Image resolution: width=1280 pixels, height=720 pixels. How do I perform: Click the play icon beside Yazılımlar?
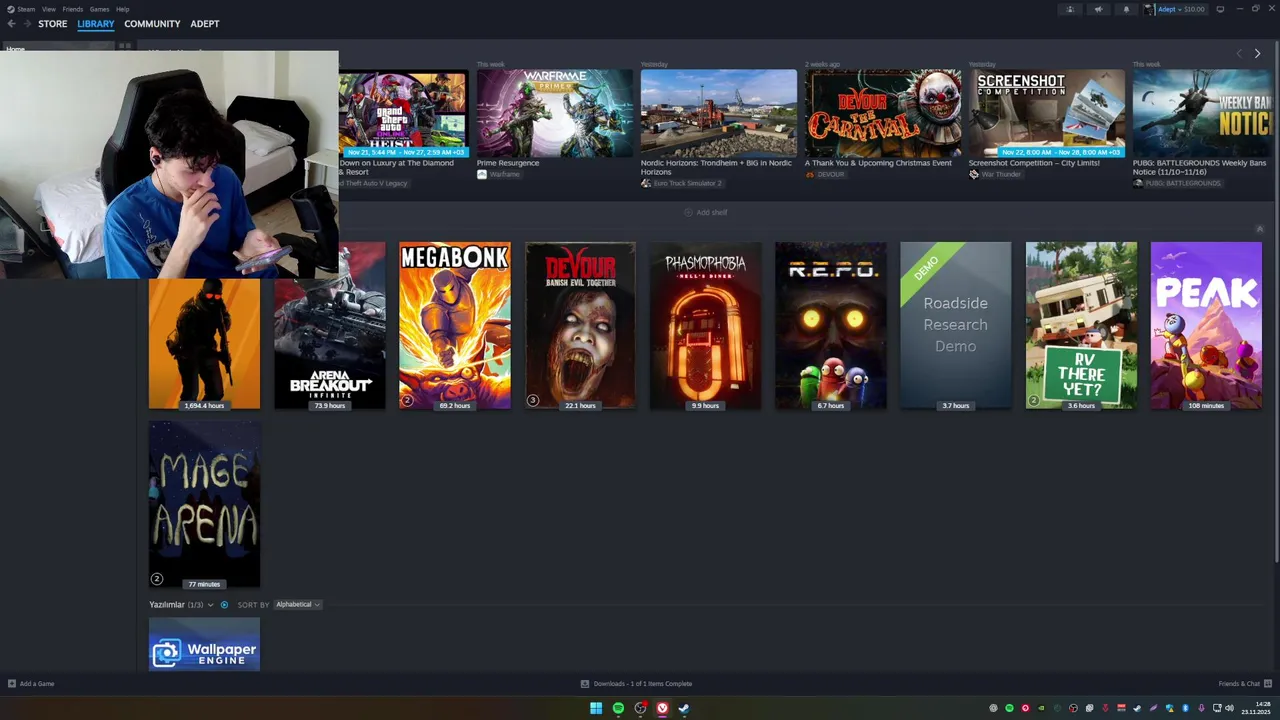click(224, 604)
